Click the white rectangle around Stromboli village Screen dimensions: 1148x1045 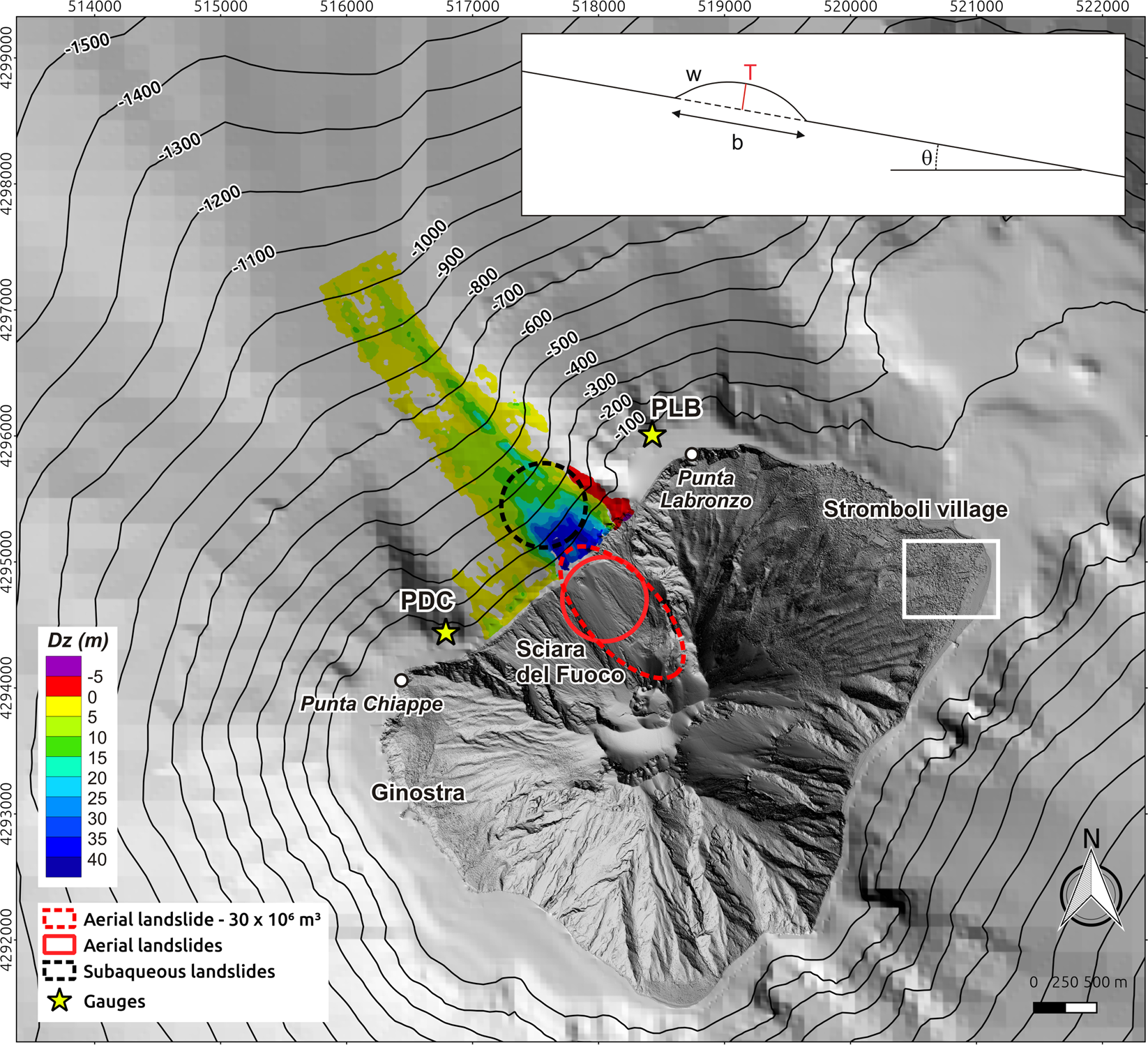pyautogui.click(x=953, y=579)
